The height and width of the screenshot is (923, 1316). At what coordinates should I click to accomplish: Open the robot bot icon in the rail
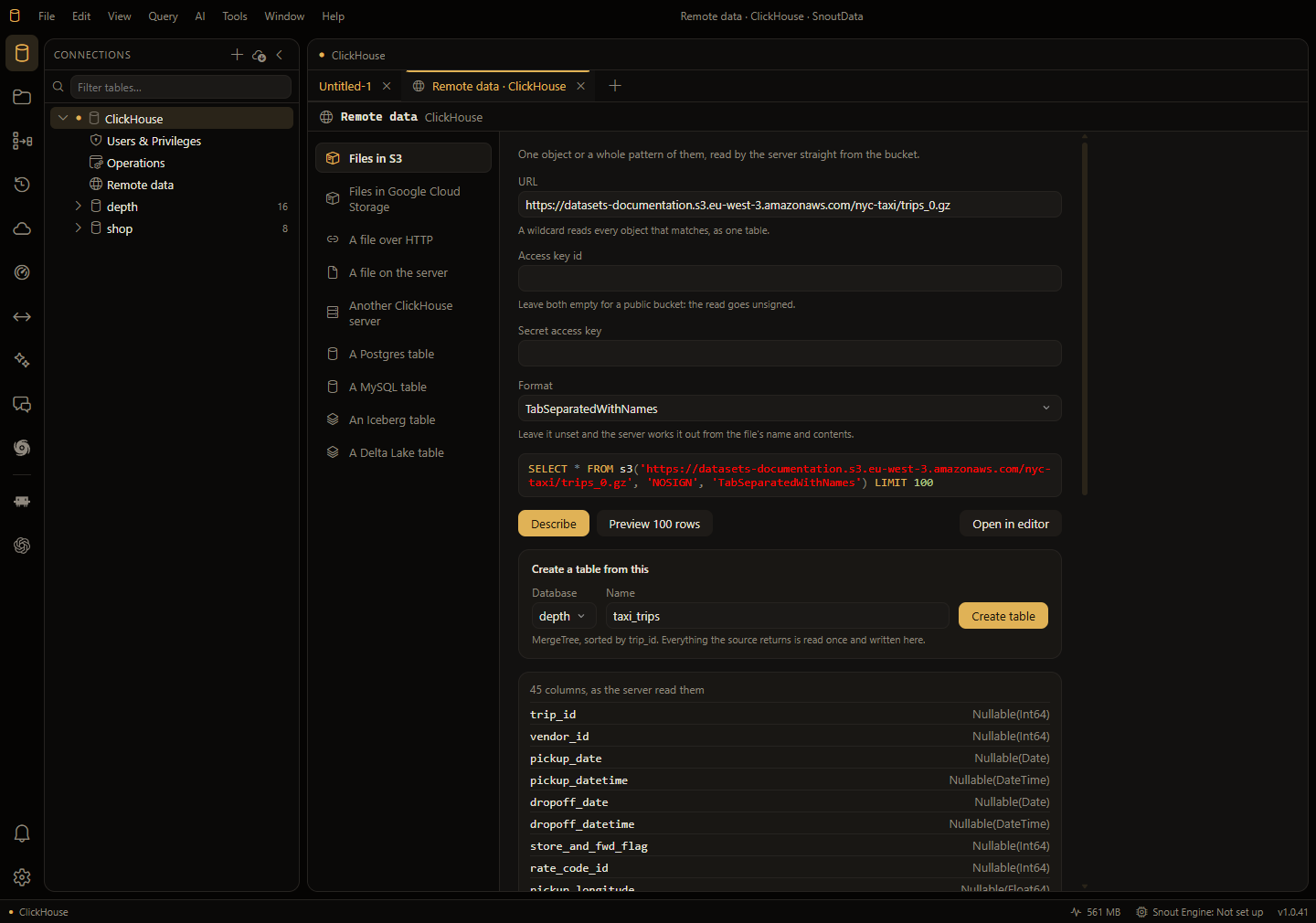pyautogui.click(x=22, y=502)
